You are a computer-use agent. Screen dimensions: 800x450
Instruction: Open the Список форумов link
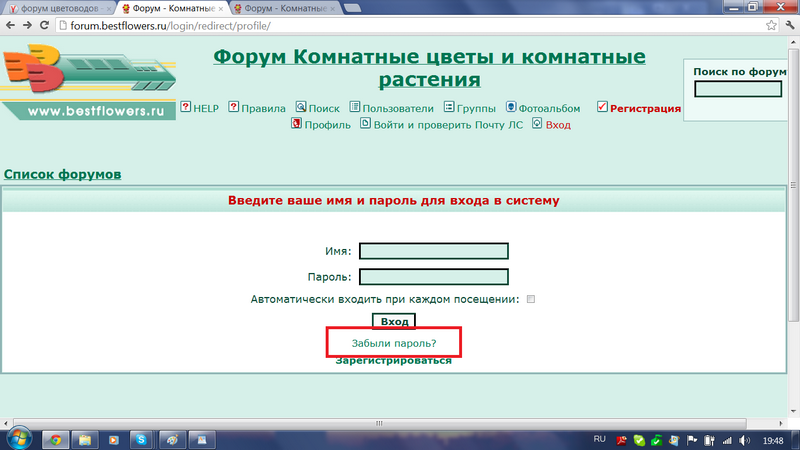pos(63,174)
